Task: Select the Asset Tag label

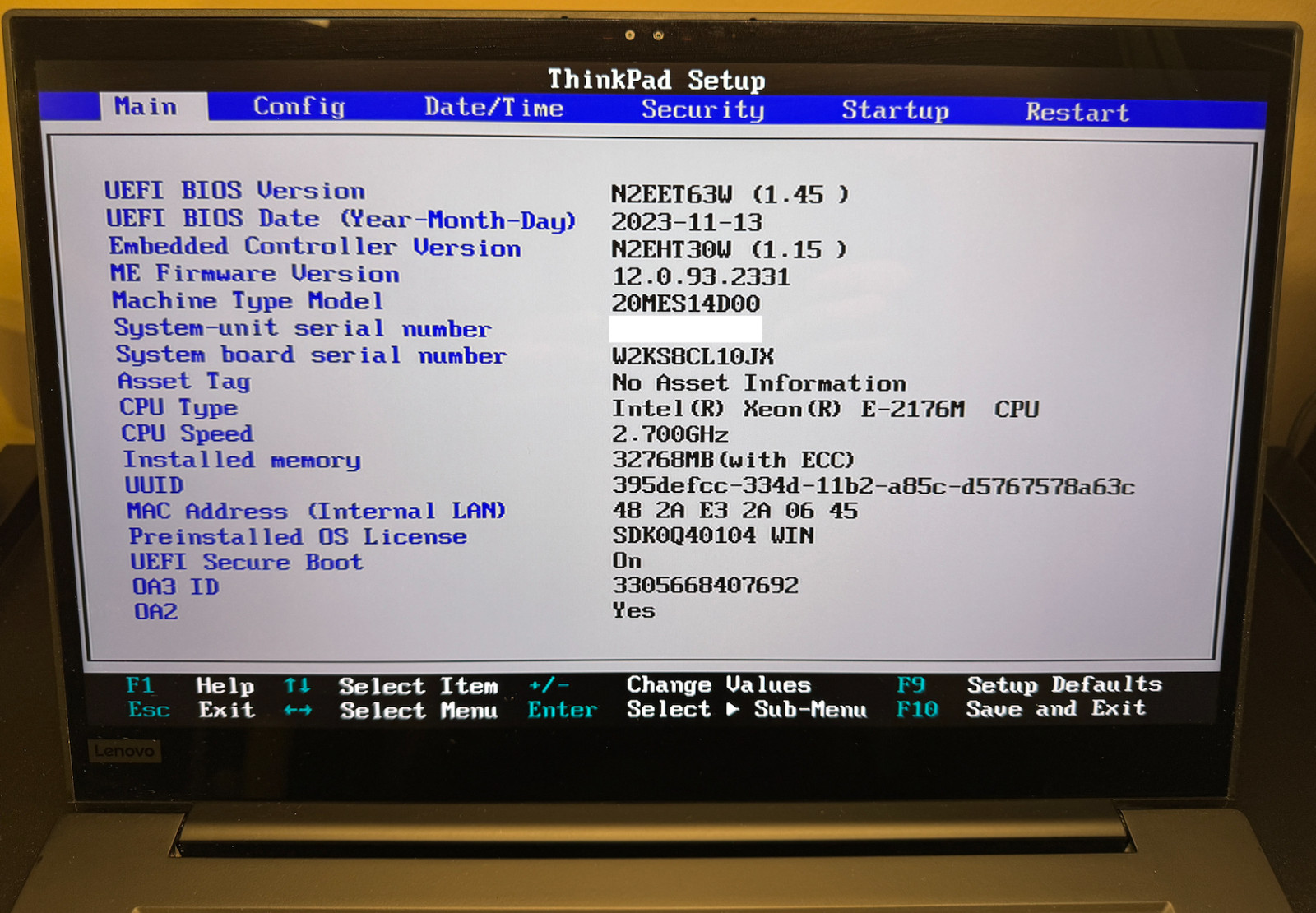Action: [x=184, y=381]
